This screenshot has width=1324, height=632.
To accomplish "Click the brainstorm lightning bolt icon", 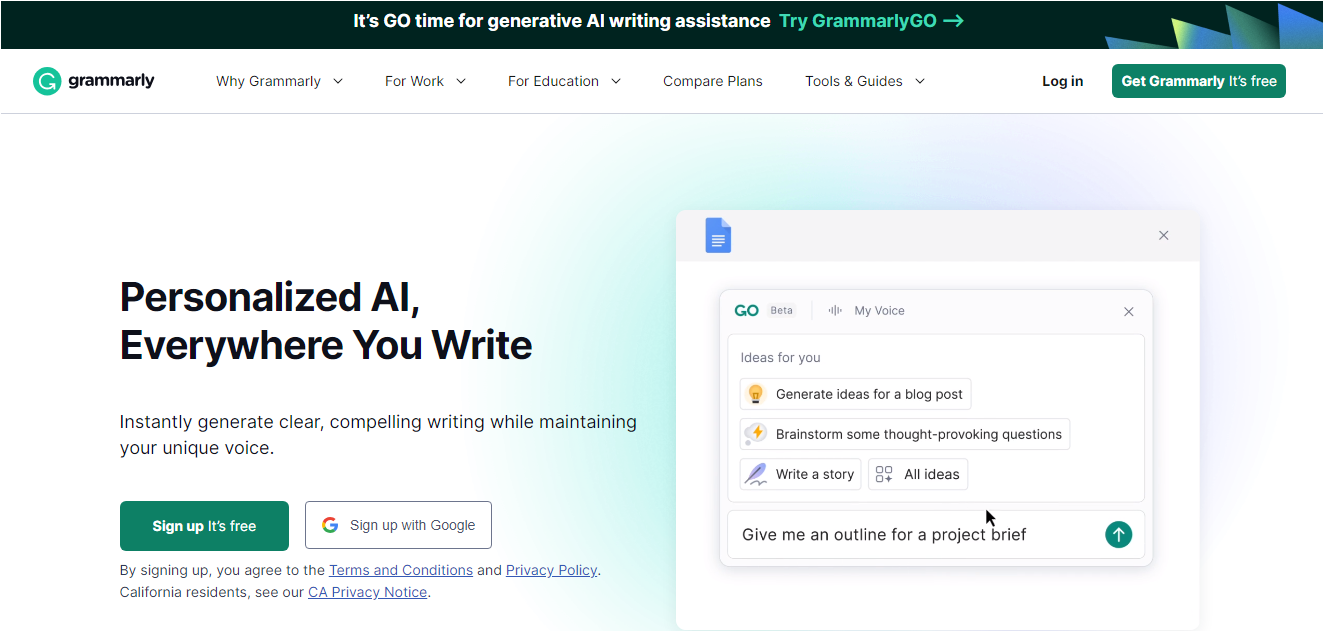I will [756, 434].
